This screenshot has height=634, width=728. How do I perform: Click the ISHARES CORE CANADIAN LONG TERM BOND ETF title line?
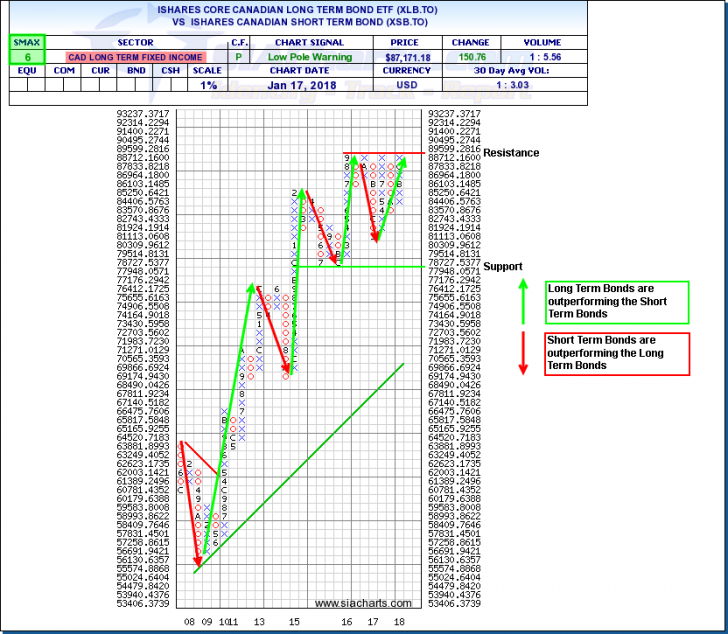click(297, 10)
